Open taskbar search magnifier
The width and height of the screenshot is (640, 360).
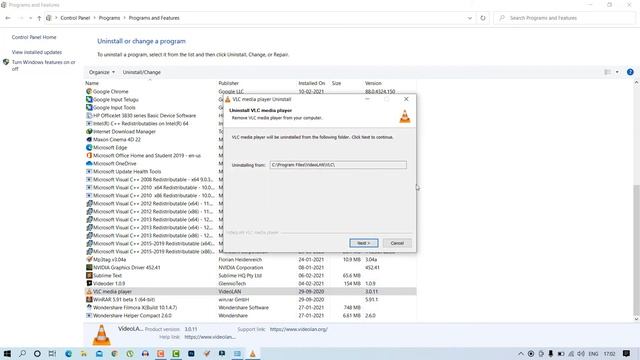click(x=22, y=353)
